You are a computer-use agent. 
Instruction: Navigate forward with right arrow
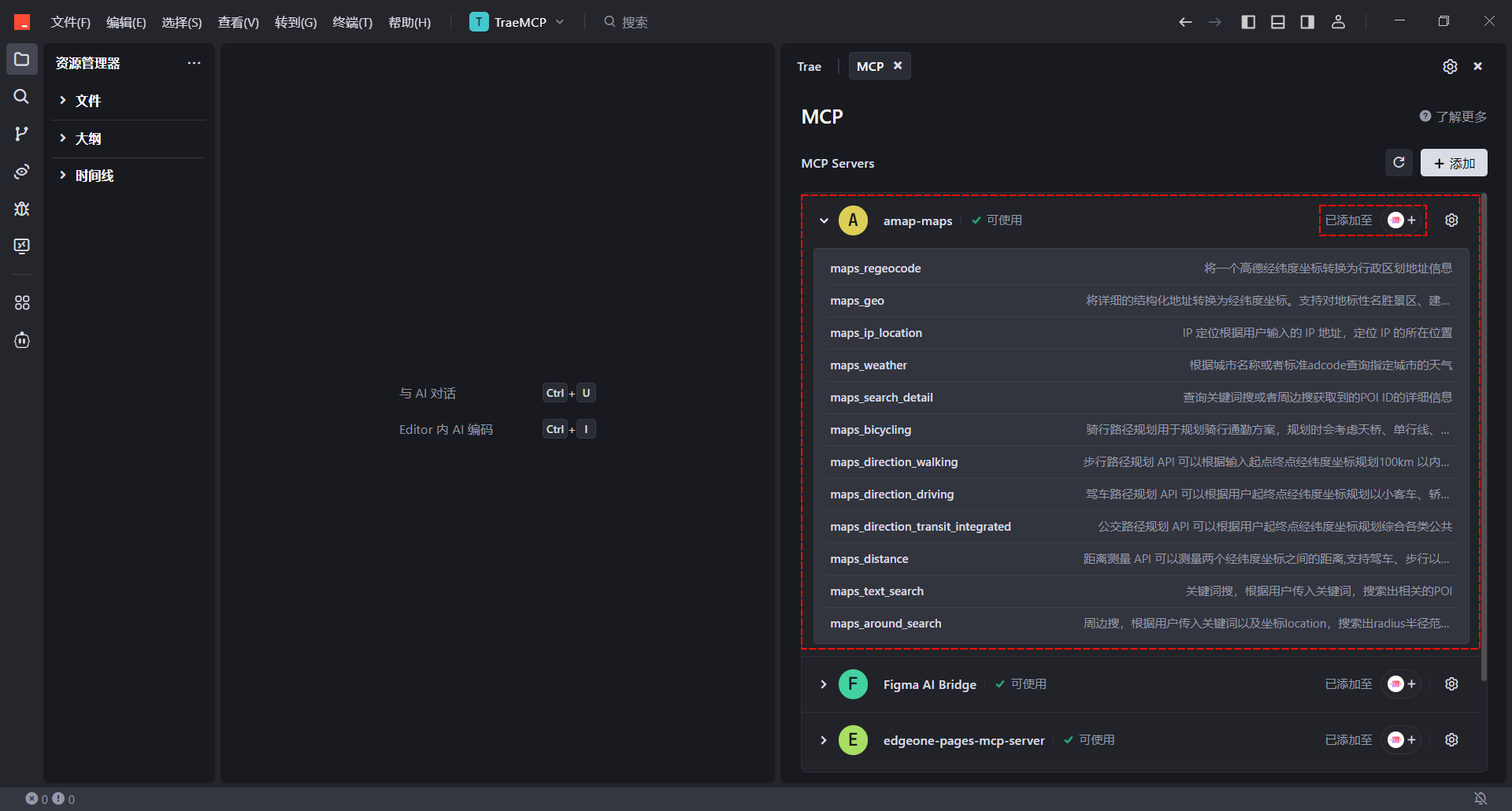tap(1215, 22)
